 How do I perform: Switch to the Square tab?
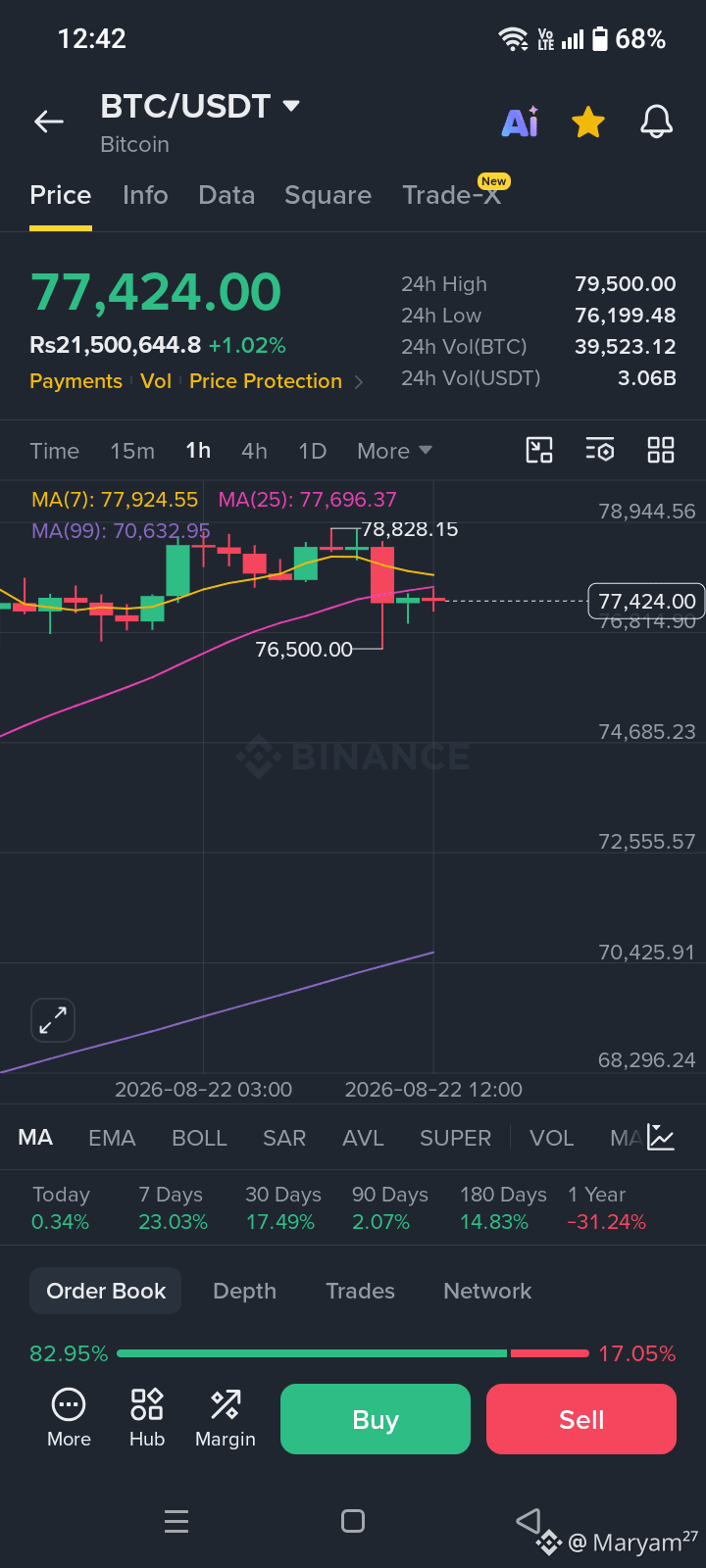328,195
